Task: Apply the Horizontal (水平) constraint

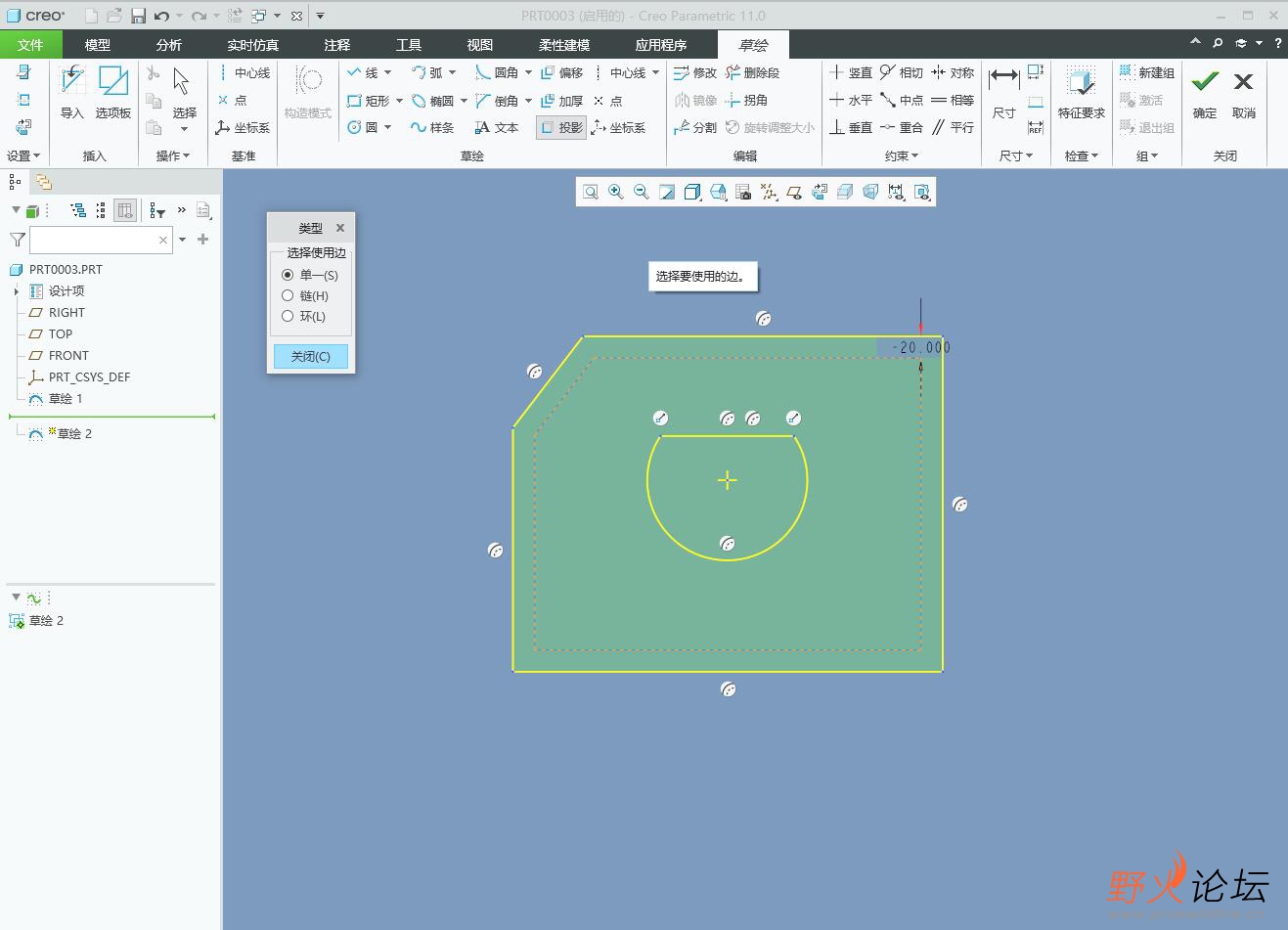Action: pyautogui.click(x=851, y=100)
